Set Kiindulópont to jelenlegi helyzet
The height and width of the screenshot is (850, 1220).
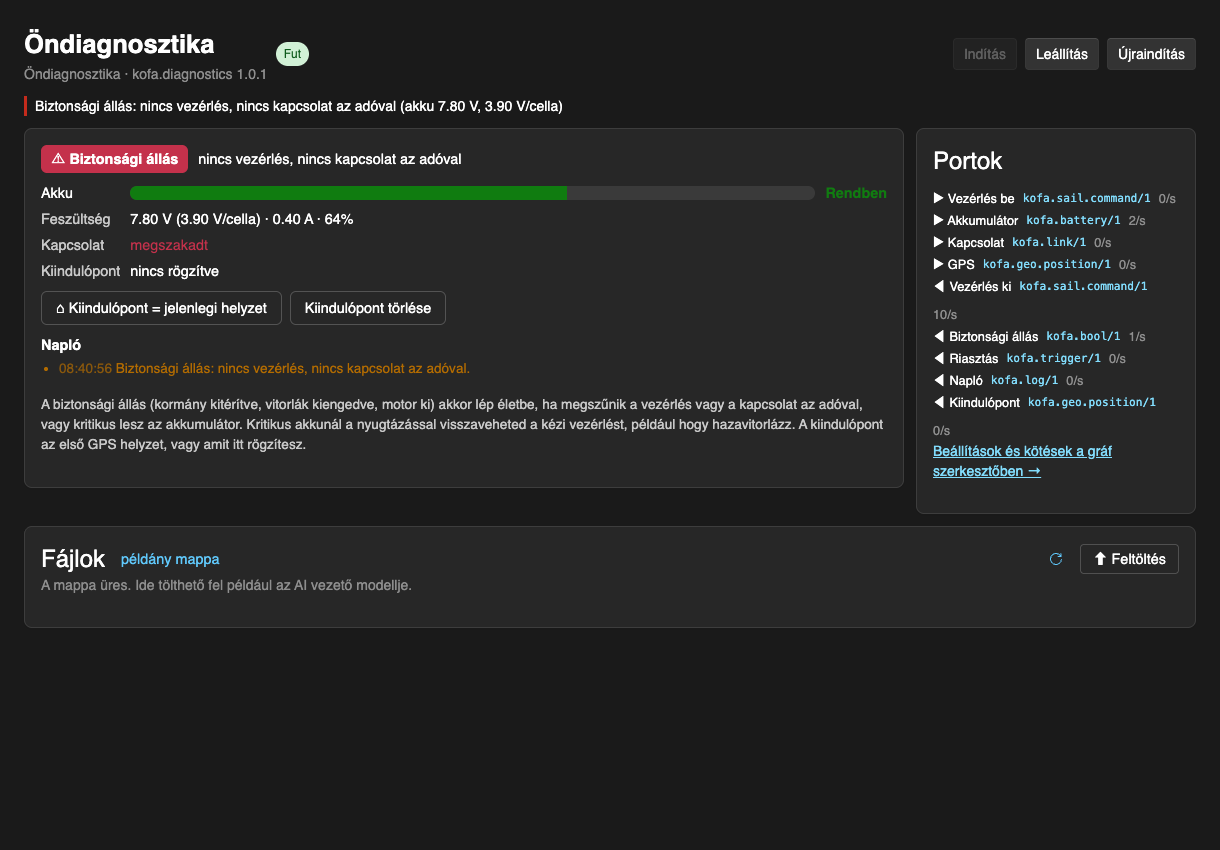161,308
